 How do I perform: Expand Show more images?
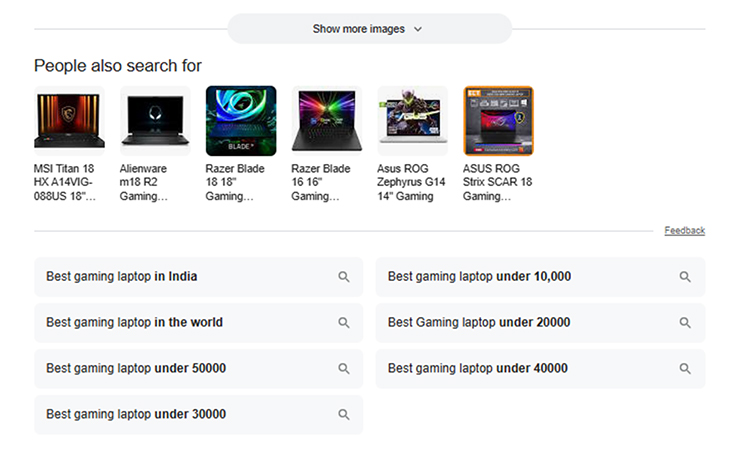tap(358, 29)
